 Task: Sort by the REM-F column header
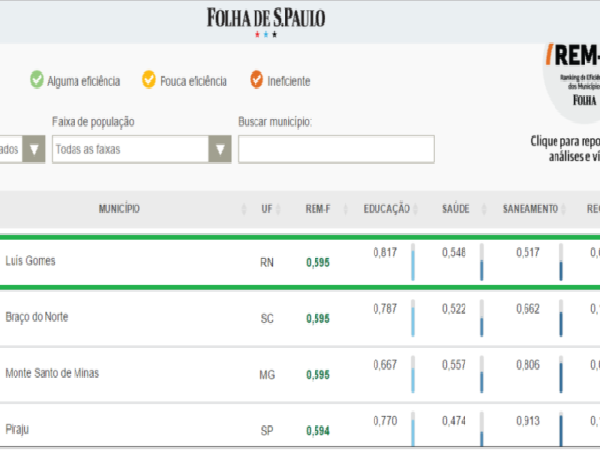click(x=318, y=209)
